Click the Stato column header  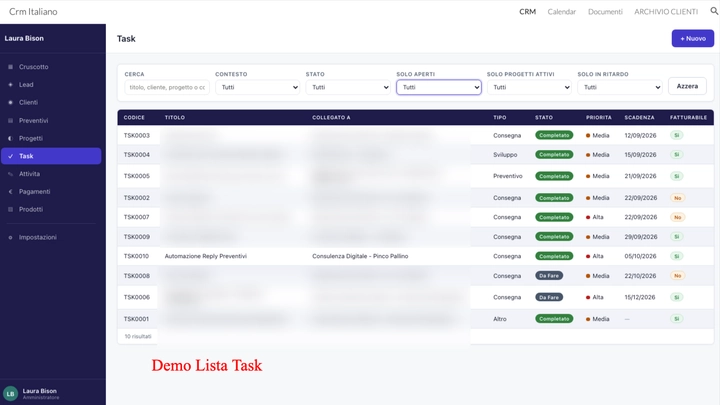tap(544, 118)
